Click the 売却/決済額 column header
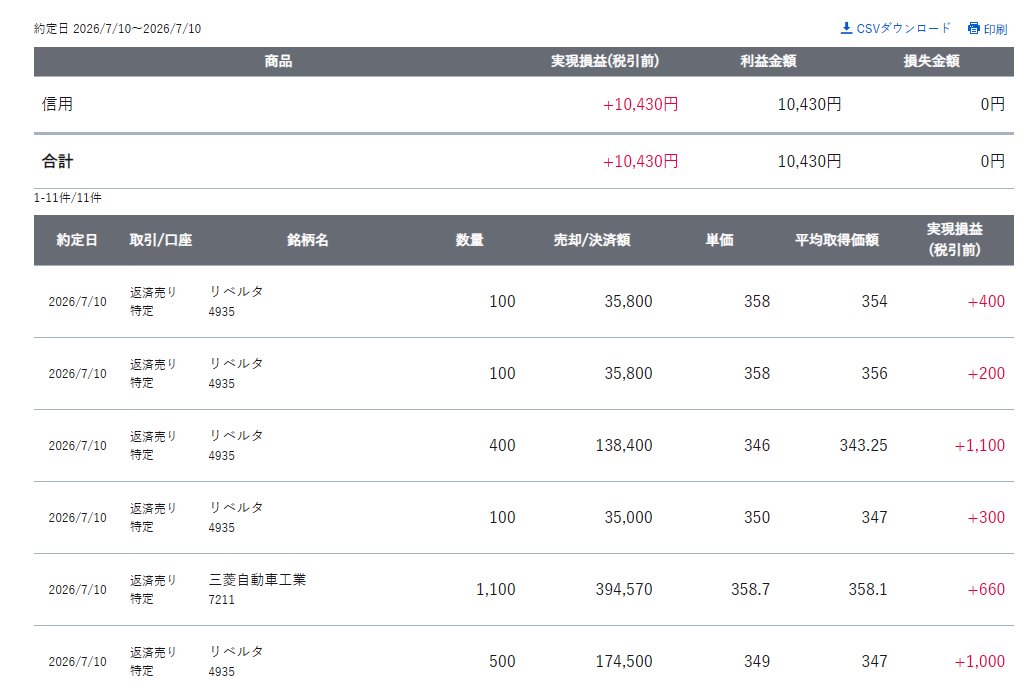The width and height of the screenshot is (1031, 695). click(592, 240)
